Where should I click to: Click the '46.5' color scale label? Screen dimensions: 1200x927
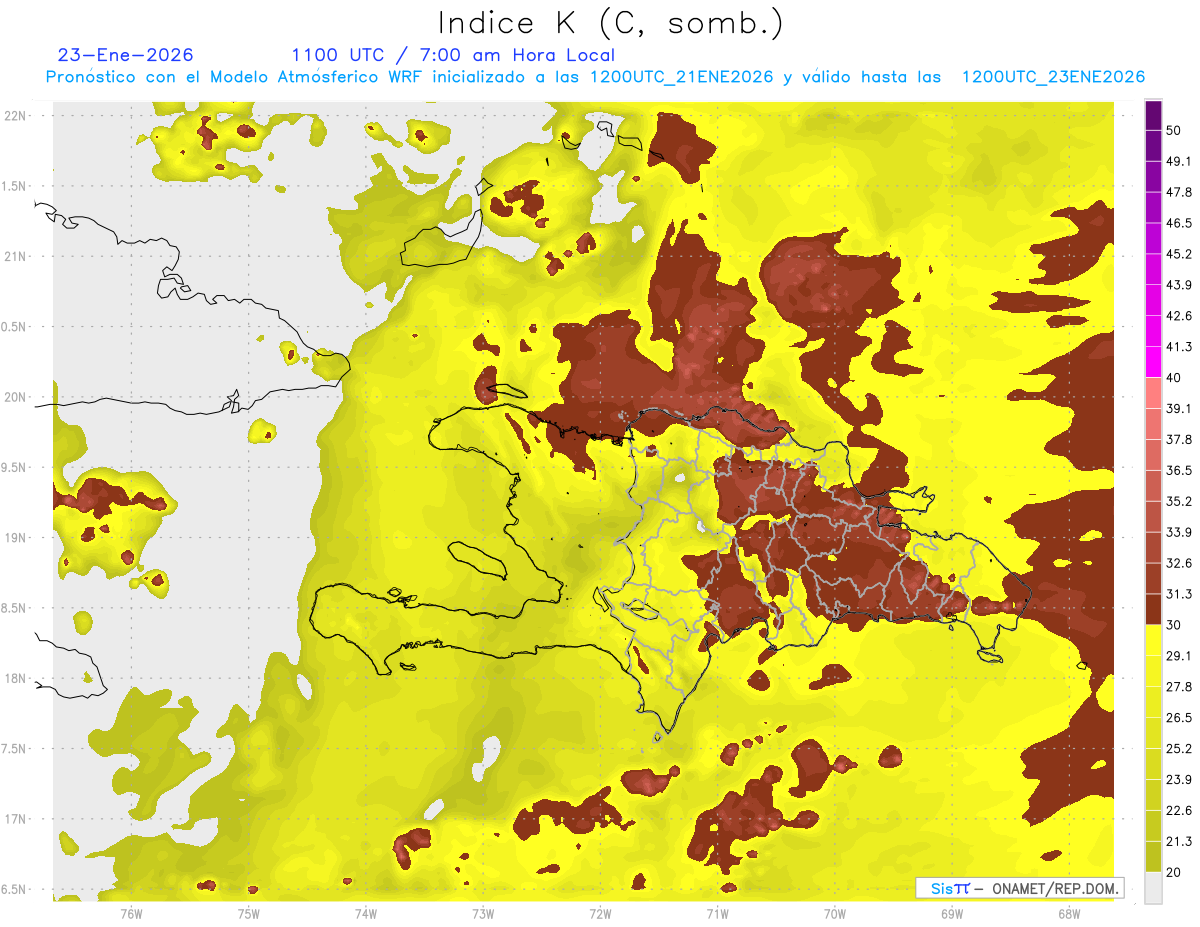[1179, 223]
